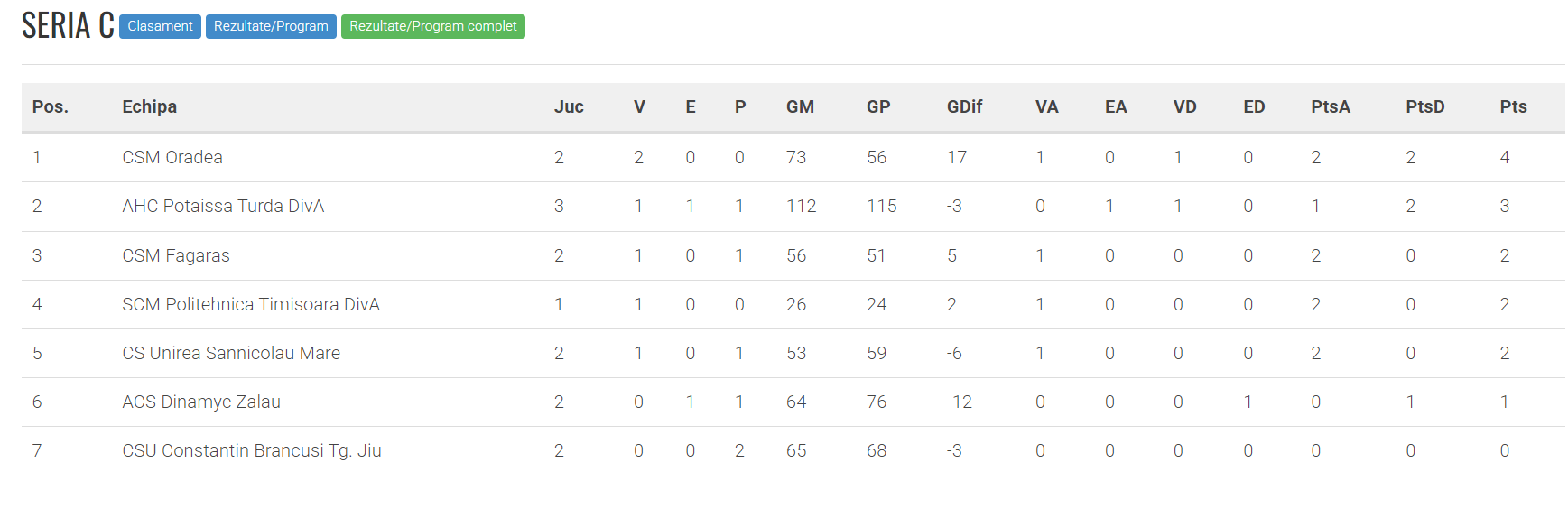Click the Clasament button

pos(160,26)
